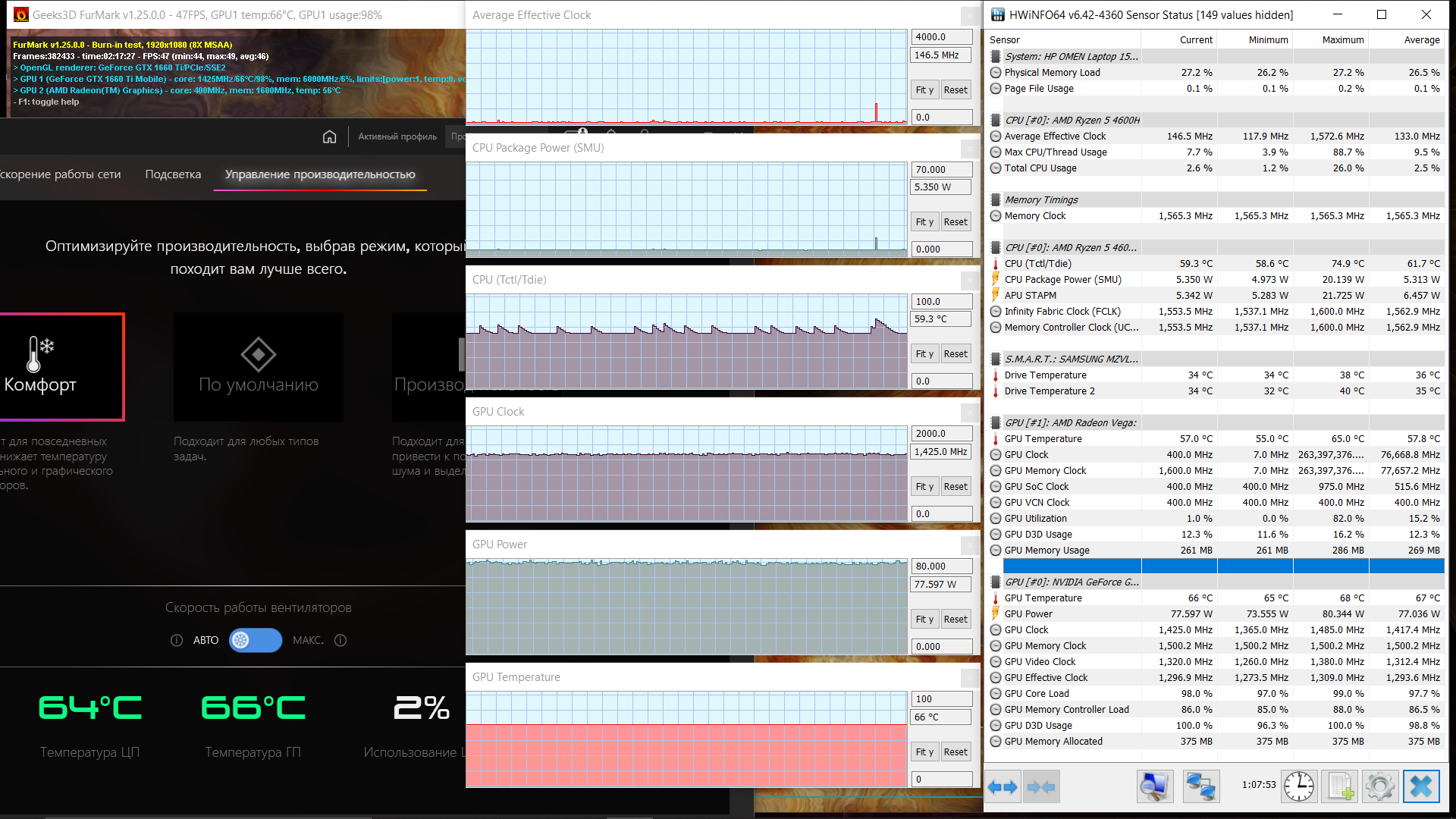Click HWiNFO64 window title icon

point(997,14)
